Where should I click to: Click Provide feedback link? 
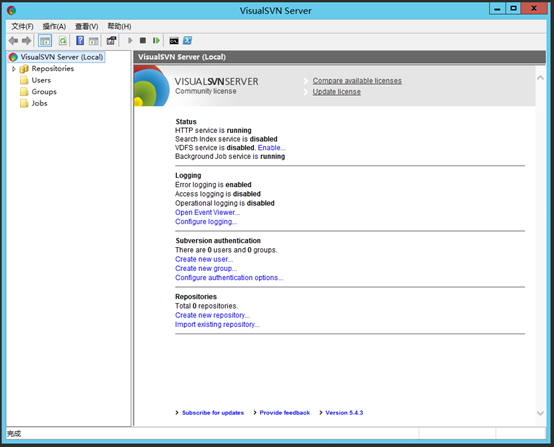pos(284,413)
